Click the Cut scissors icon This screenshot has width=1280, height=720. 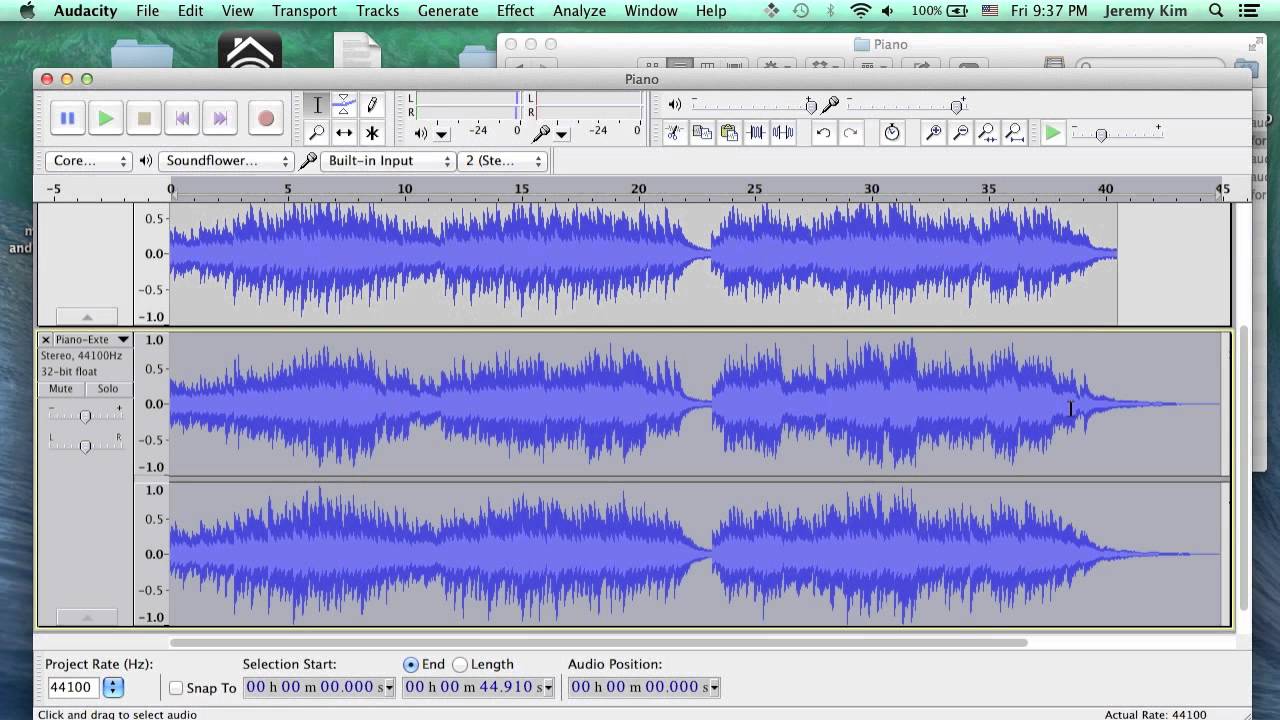pyautogui.click(x=674, y=132)
